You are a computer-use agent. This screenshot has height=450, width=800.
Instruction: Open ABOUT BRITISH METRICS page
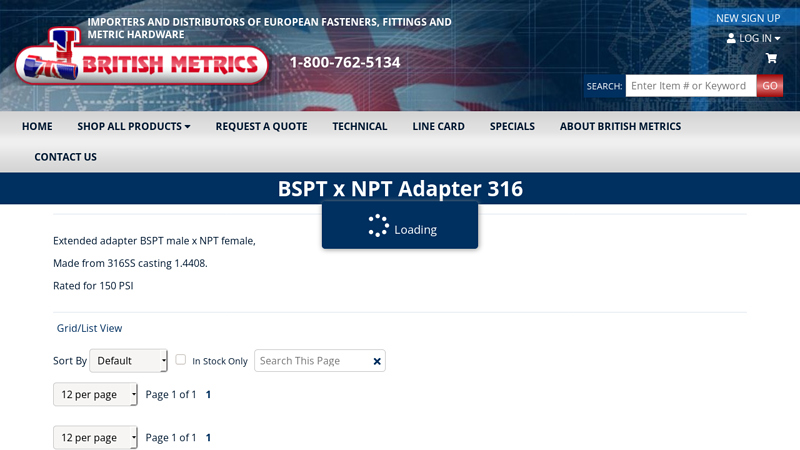pyautogui.click(x=620, y=127)
